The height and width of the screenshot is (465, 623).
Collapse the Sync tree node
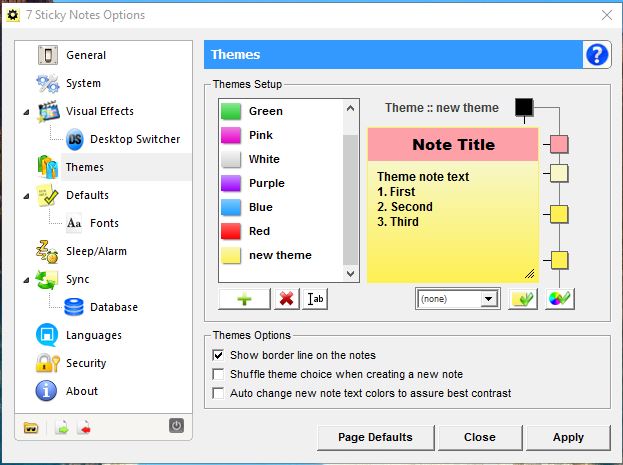[26, 280]
